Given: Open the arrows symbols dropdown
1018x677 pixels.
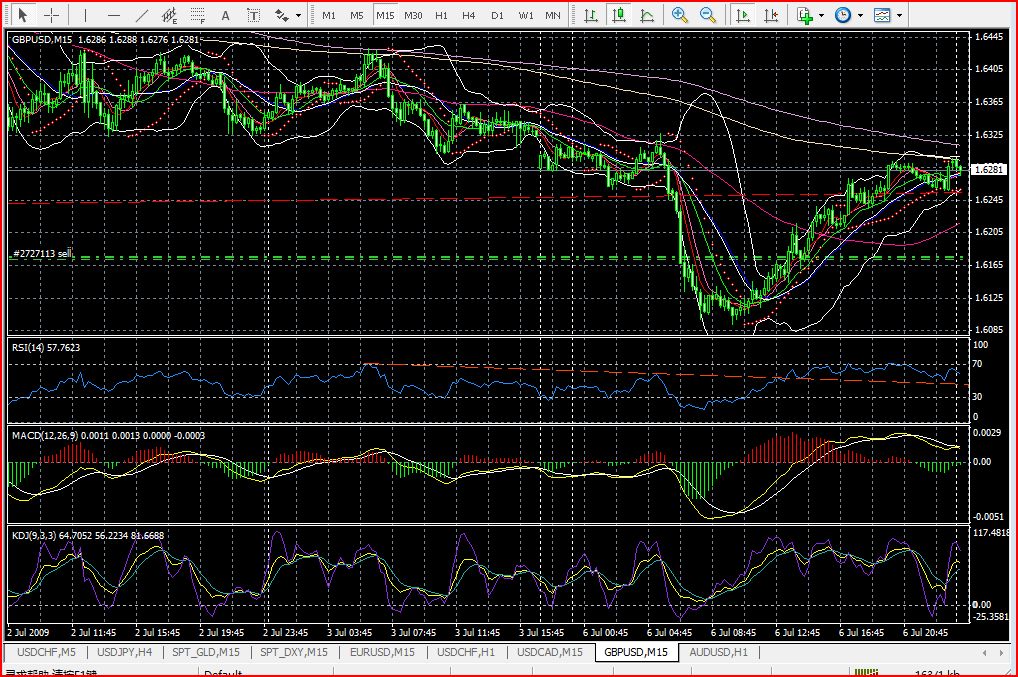Looking at the screenshot, I should 297,15.
